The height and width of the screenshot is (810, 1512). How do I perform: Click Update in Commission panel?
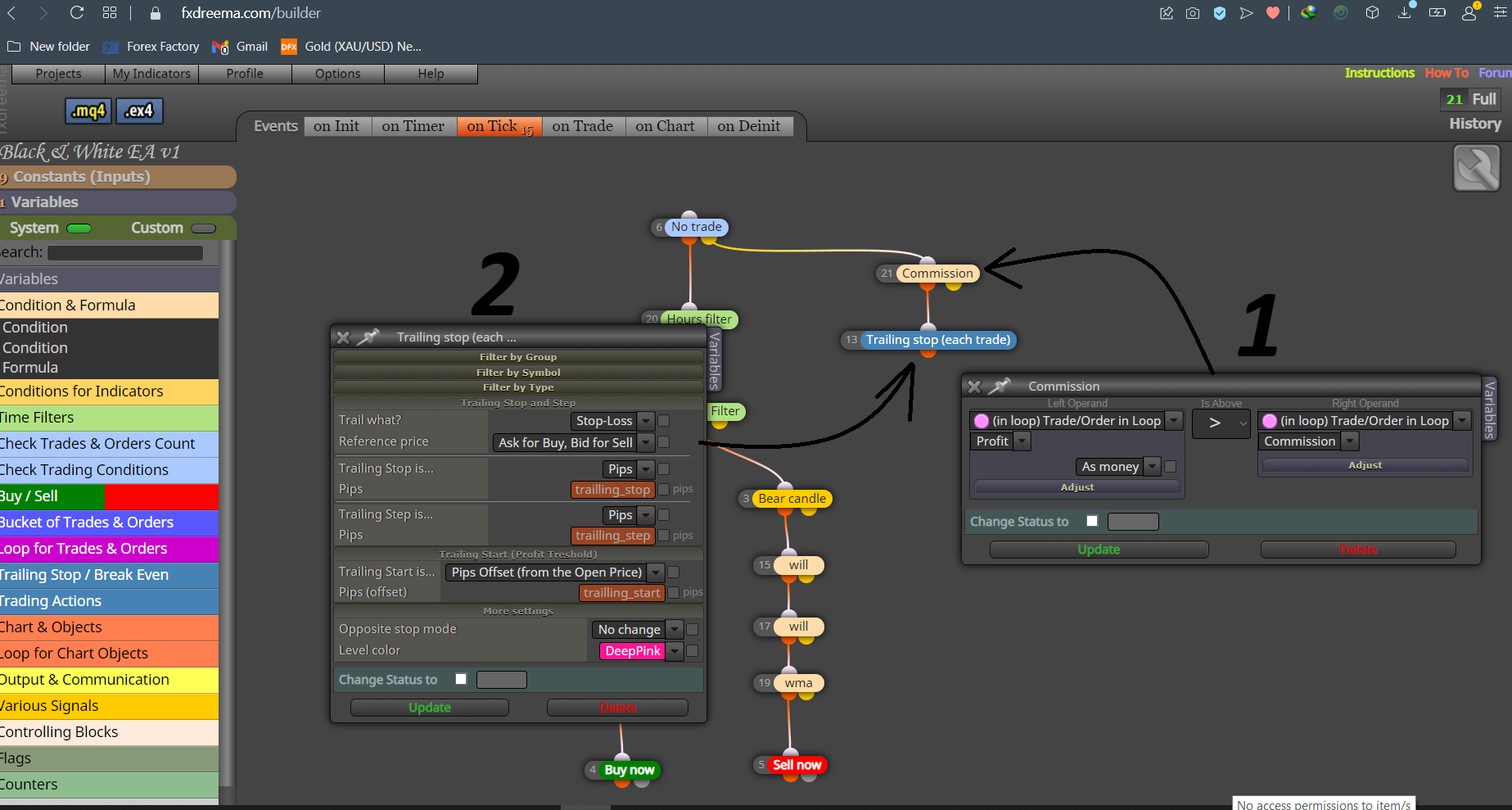[1099, 550]
